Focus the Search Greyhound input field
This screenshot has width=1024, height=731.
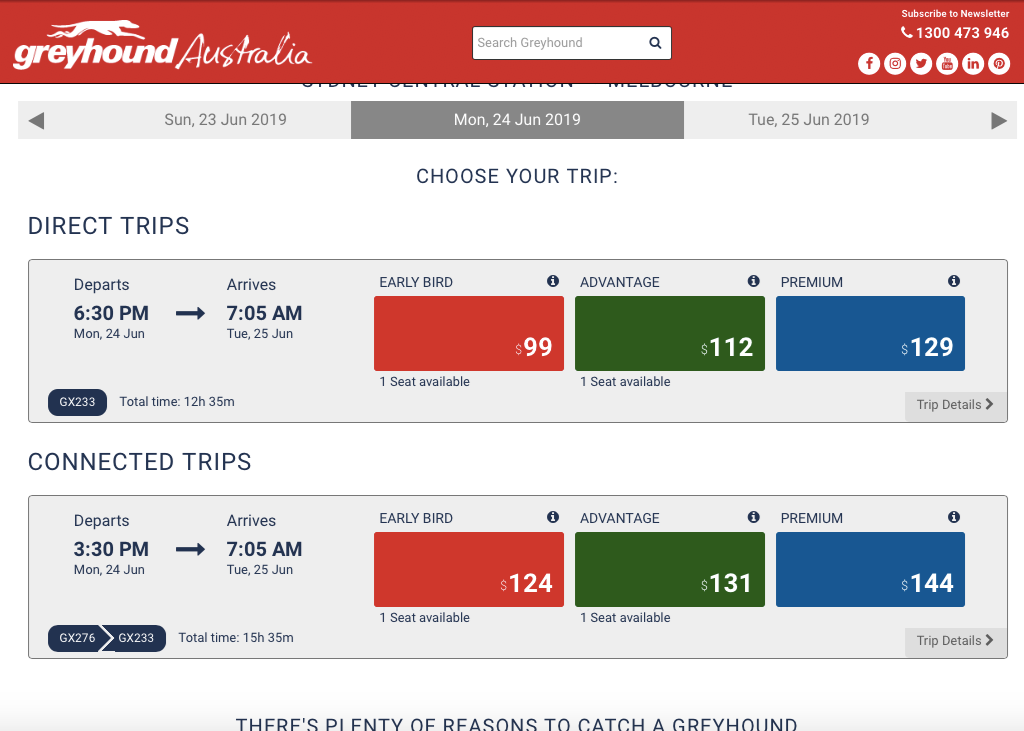click(558, 43)
